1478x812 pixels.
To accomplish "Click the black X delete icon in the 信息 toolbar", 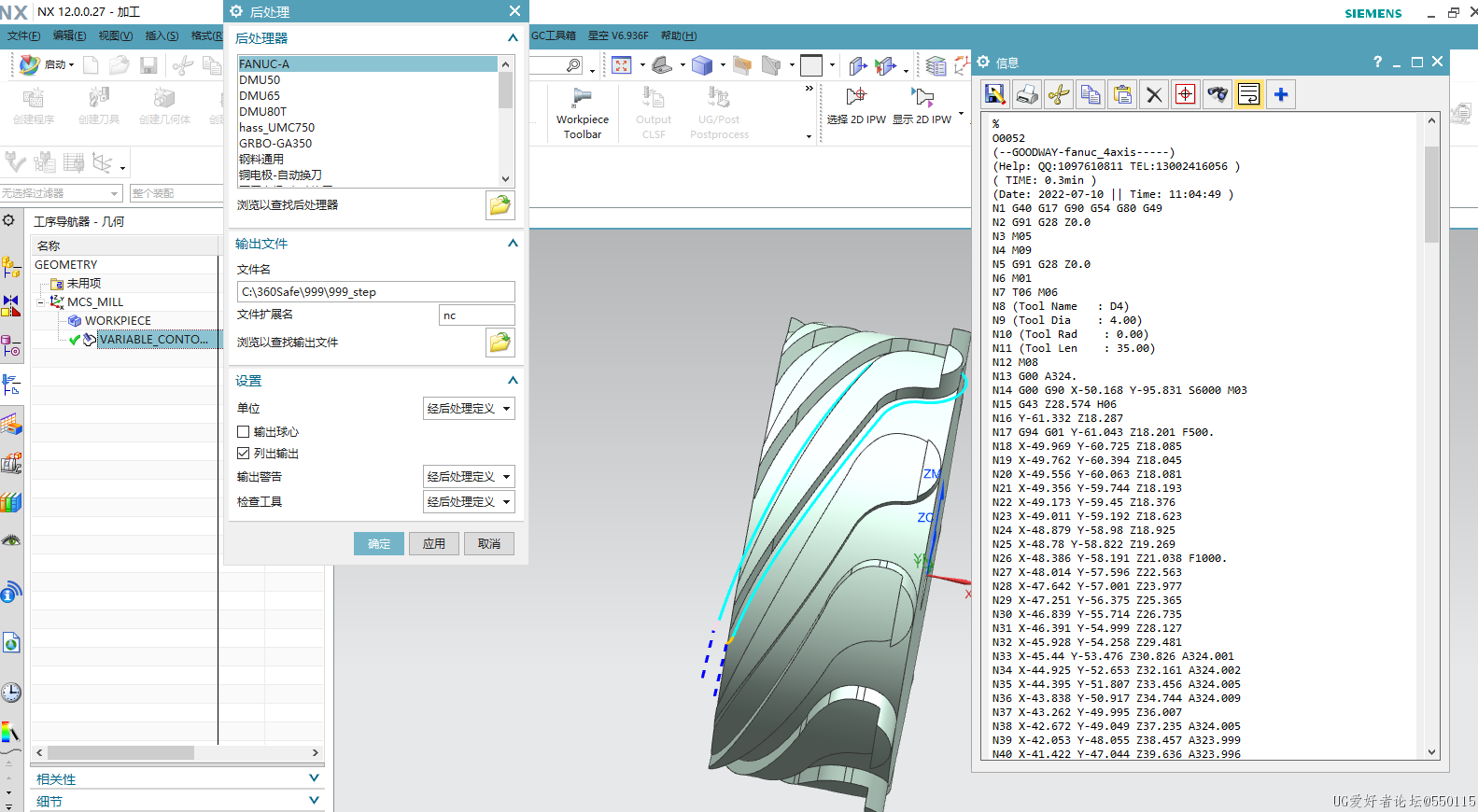I will [x=1154, y=94].
